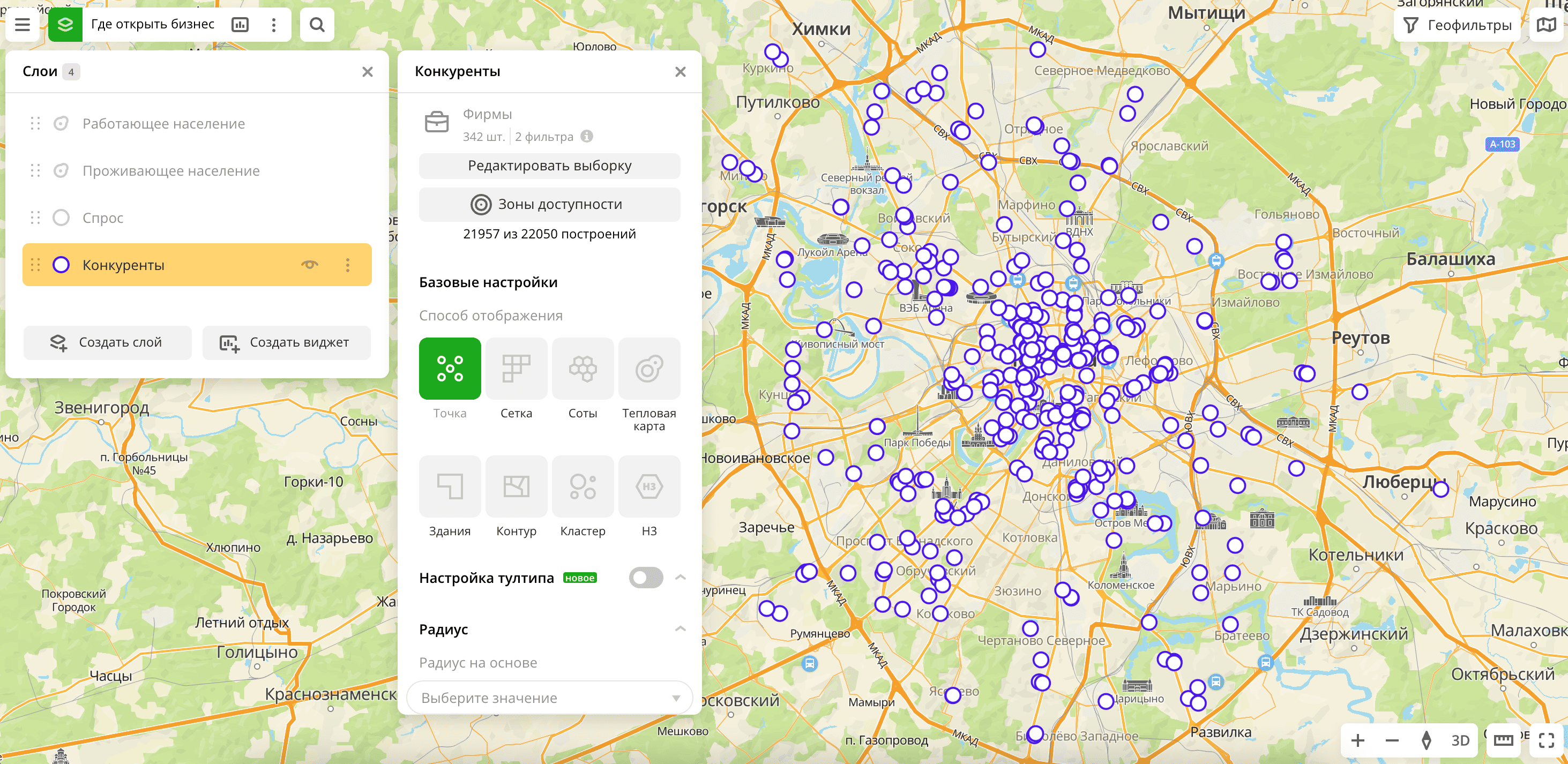1568x764 pixels.
Task: Click the Звенигород map label
Action: pos(102,407)
